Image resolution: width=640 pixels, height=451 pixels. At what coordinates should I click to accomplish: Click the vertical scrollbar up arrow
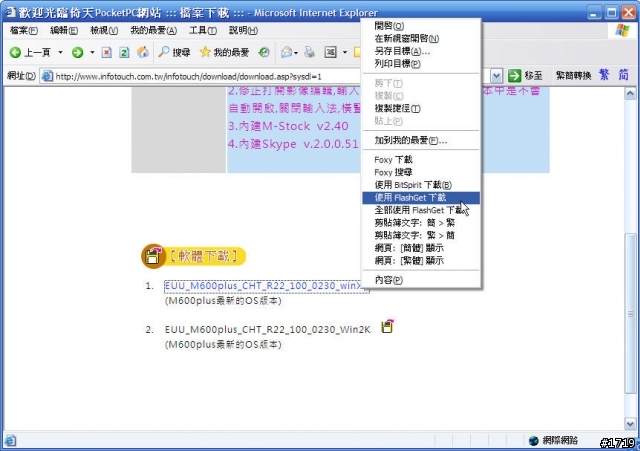630,94
